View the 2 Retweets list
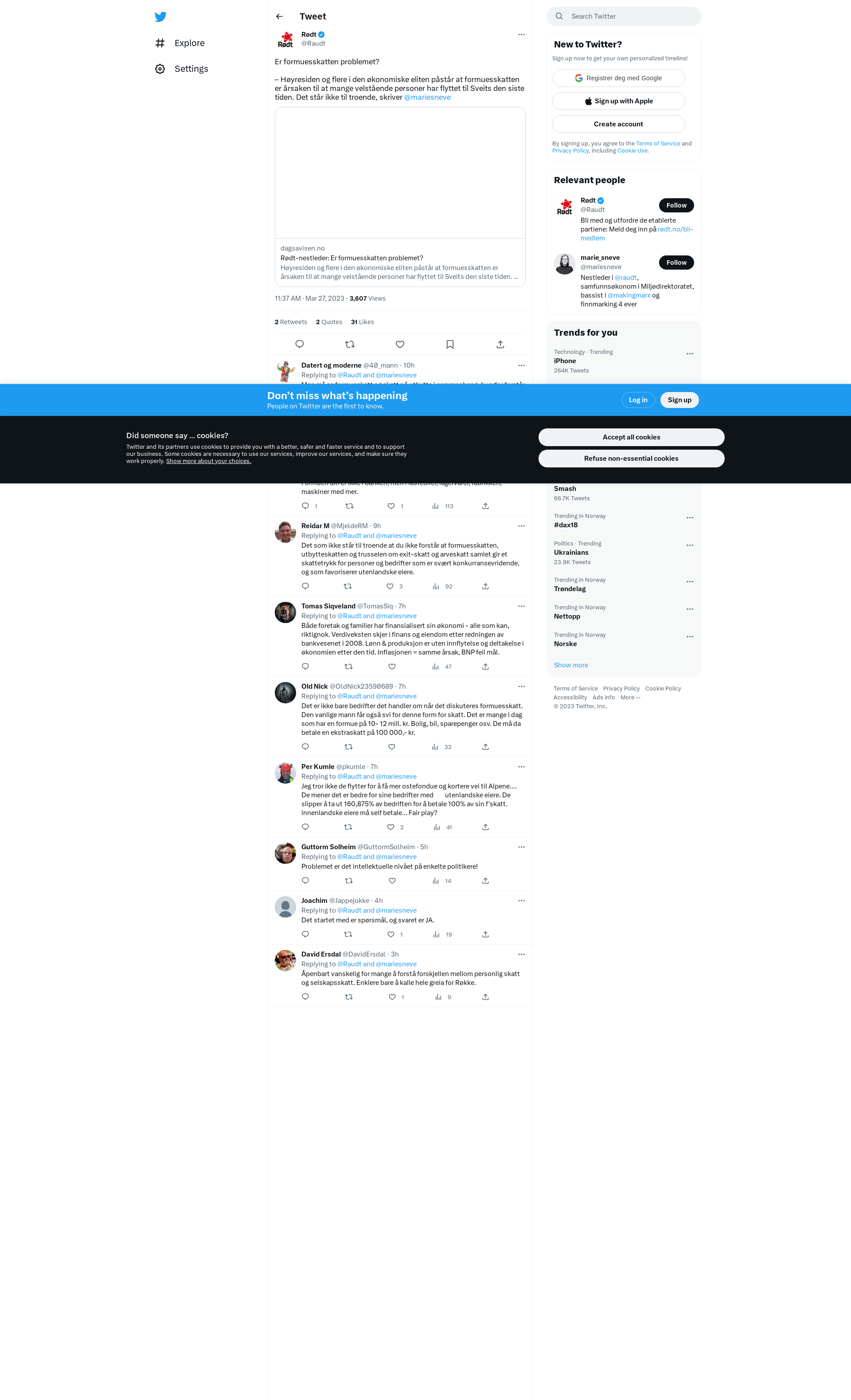851x1400 pixels. [x=291, y=322]
